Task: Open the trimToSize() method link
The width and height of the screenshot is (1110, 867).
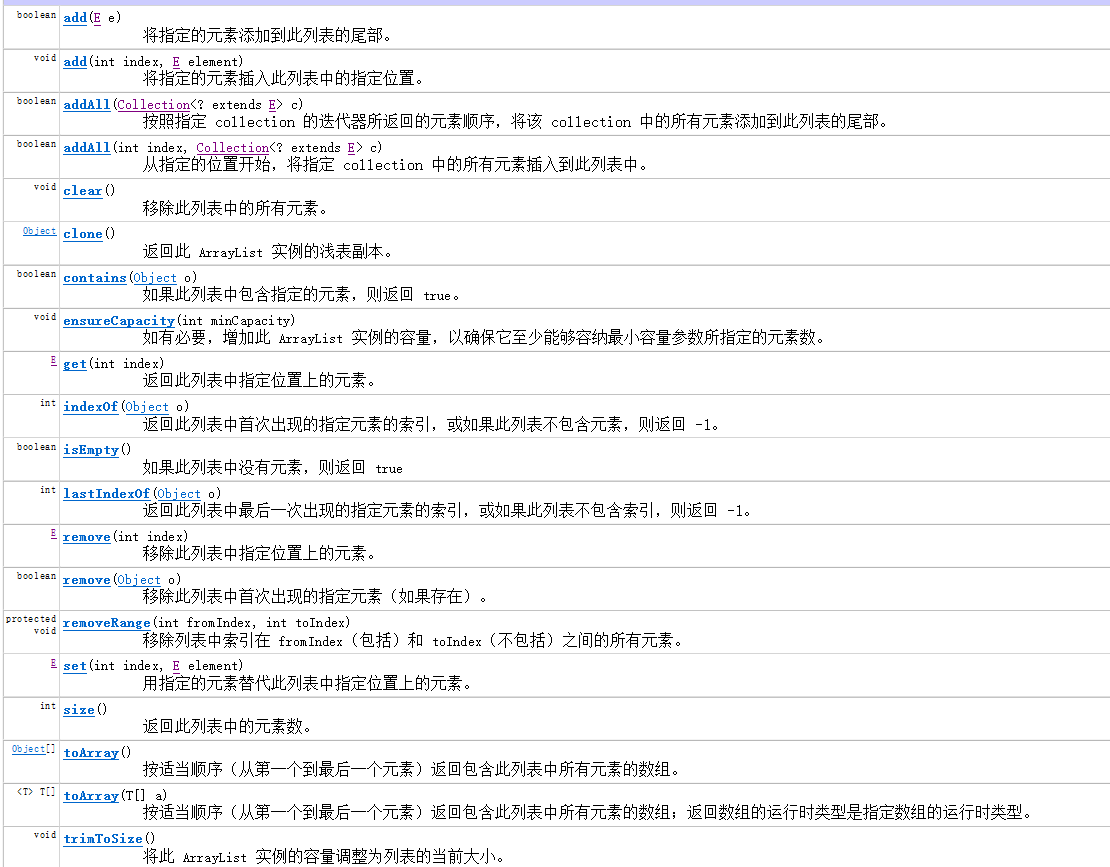Action: (x=103, y=839)
